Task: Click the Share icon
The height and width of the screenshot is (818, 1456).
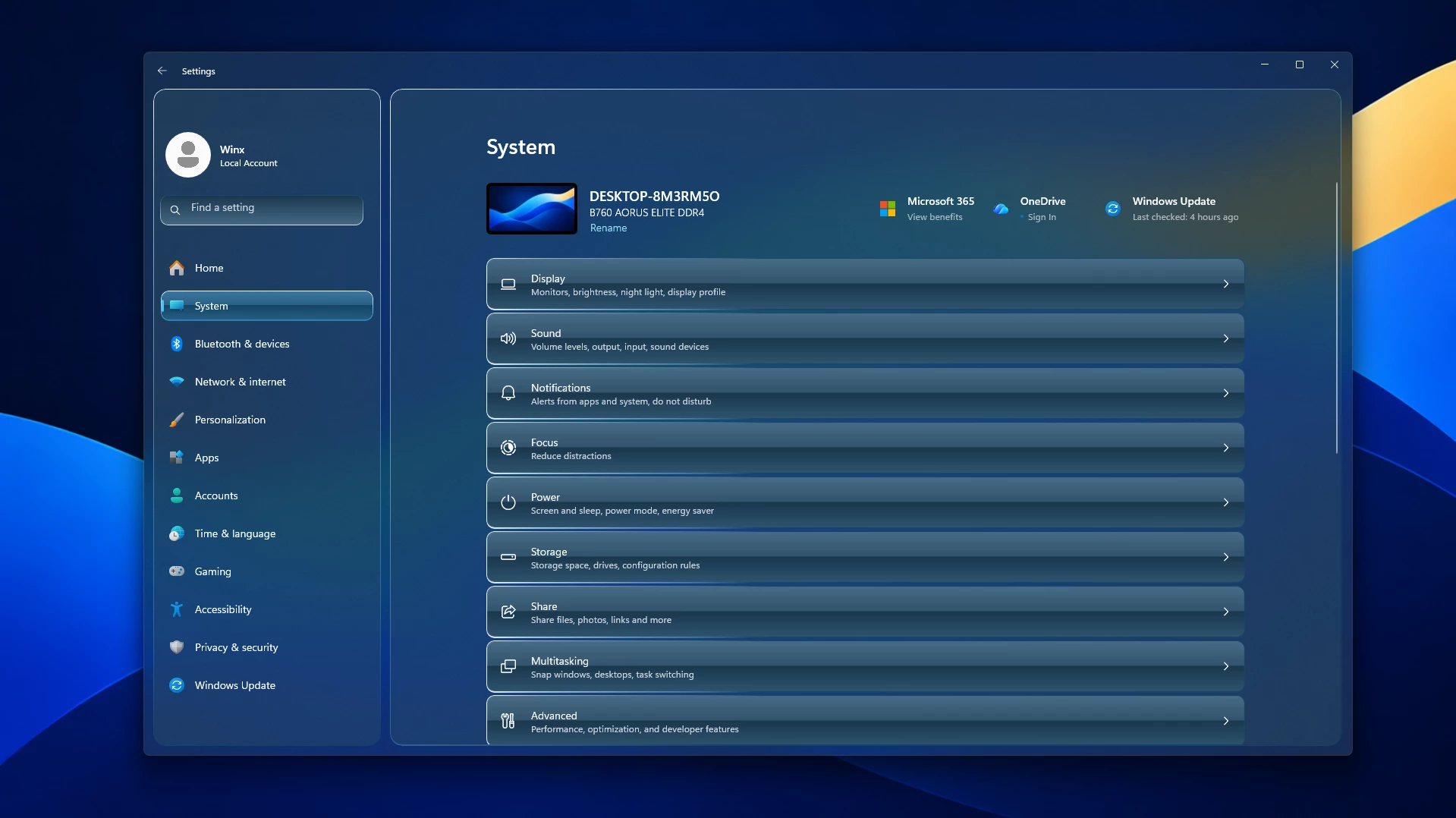Action: click(x=508, y=612)
